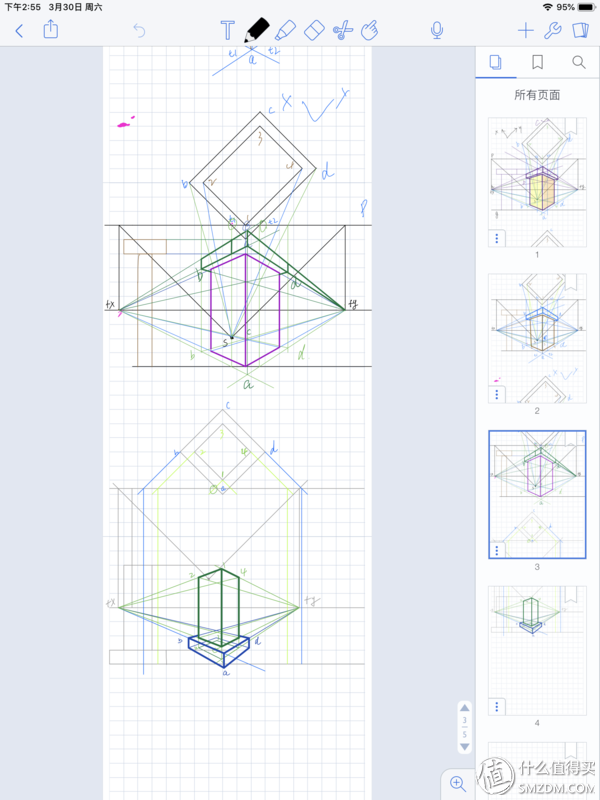Open options menu for page 1
This screenshot has height=800, width=600.
click(497, 238)
